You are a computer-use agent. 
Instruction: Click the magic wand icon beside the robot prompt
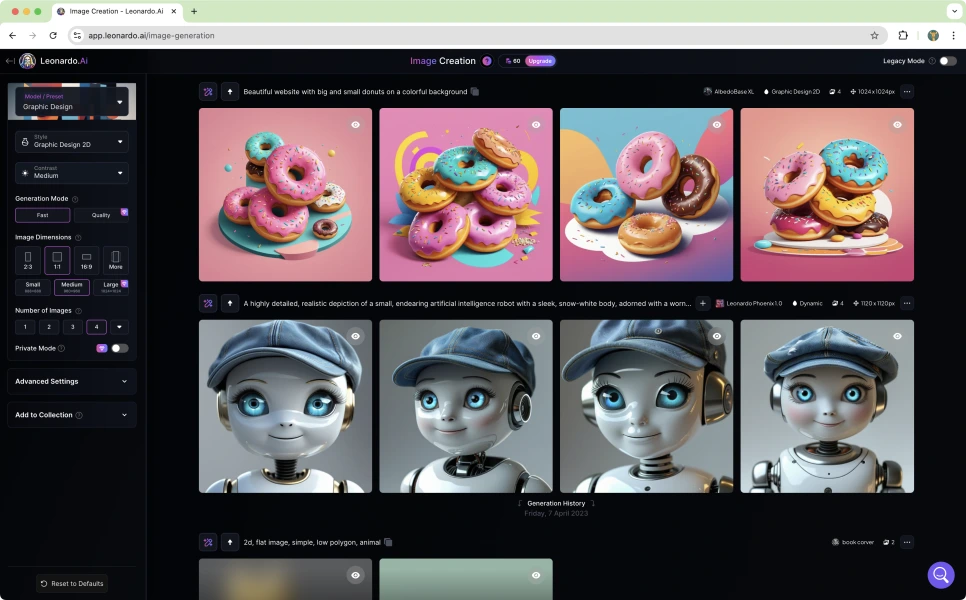208,303
